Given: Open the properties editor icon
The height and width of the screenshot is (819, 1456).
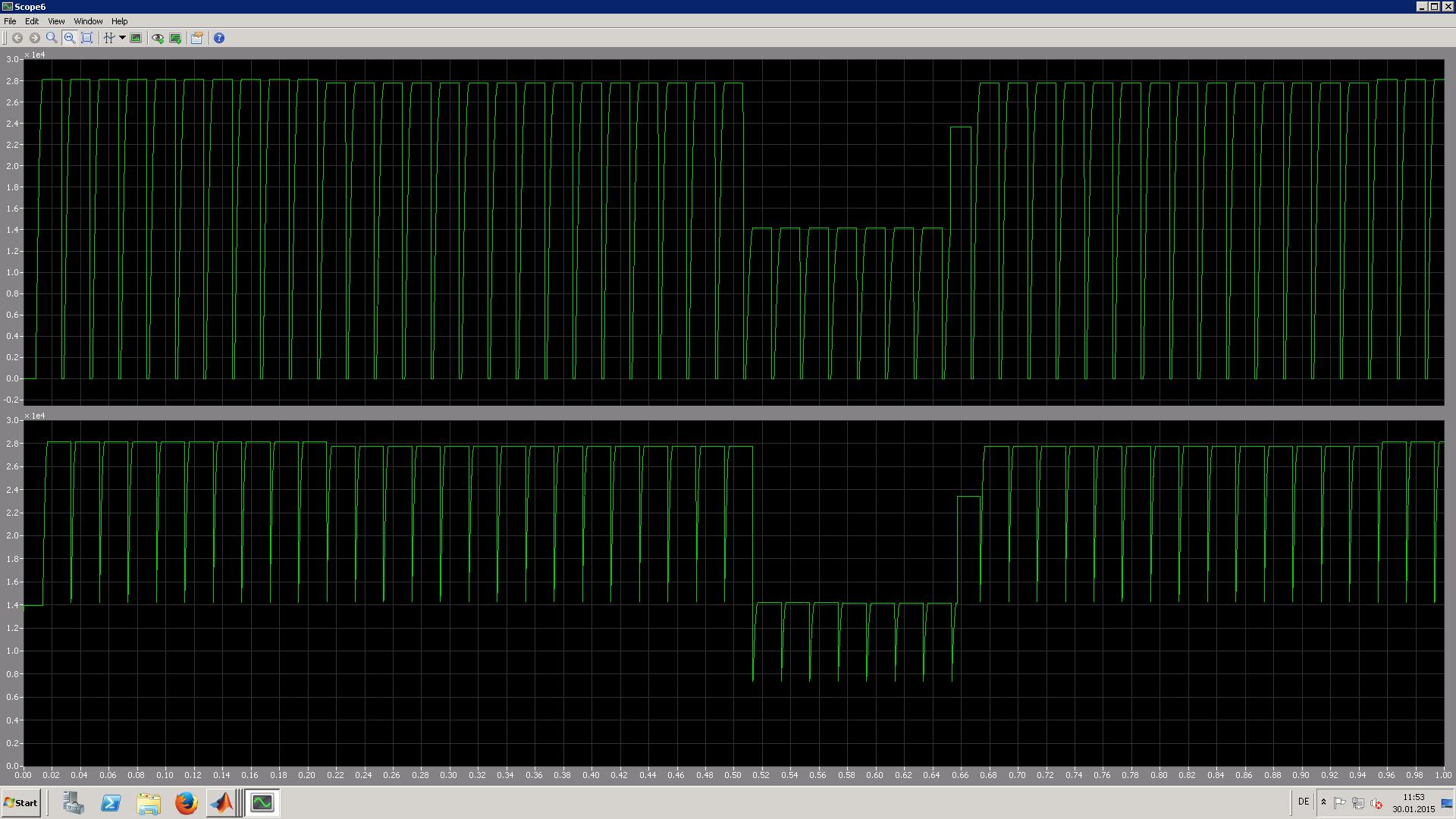Looking at the screenshot, I should click(x=196, y=38).
